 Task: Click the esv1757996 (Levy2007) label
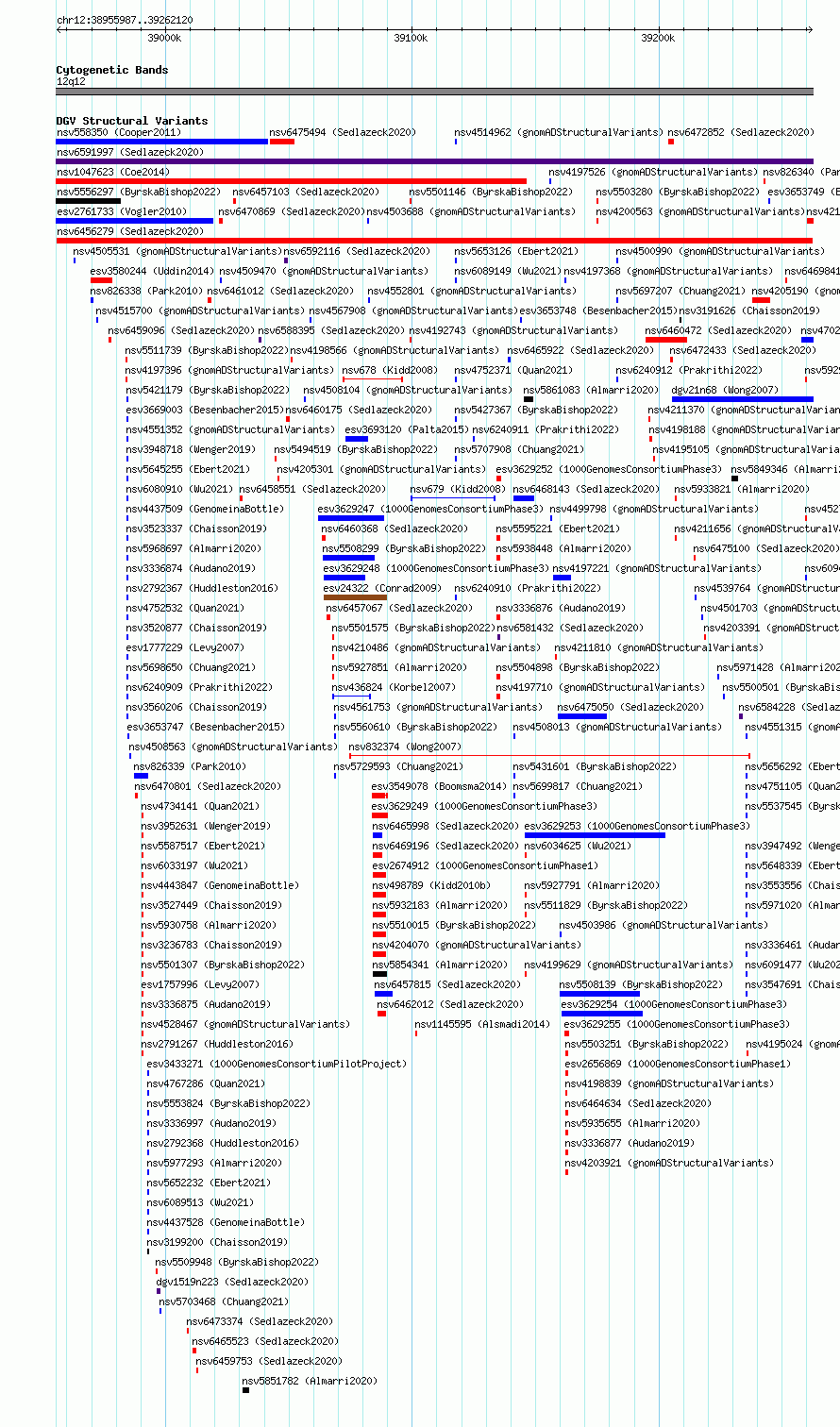[x=200, y=985]
